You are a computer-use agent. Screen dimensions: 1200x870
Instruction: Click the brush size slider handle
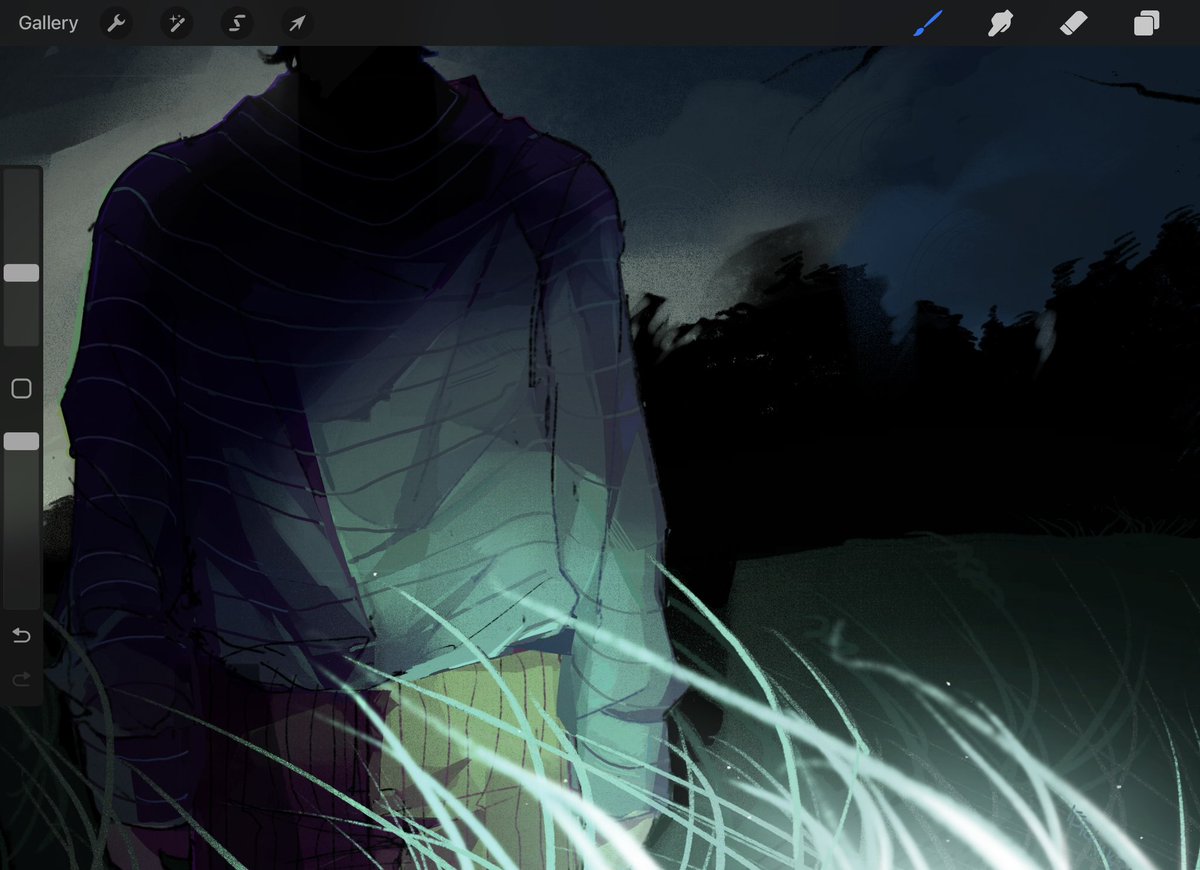21,273
